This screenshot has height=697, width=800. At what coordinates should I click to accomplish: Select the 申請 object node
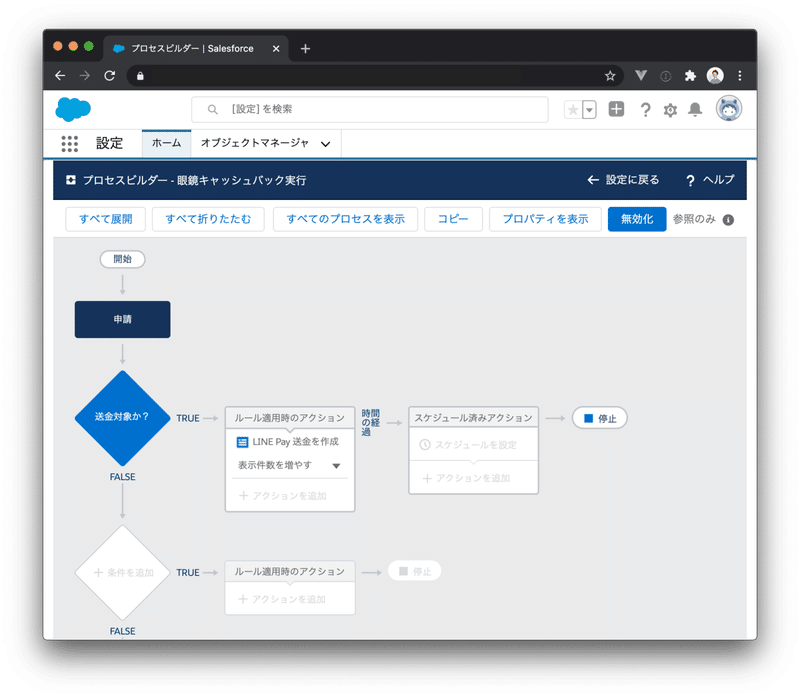122,319
